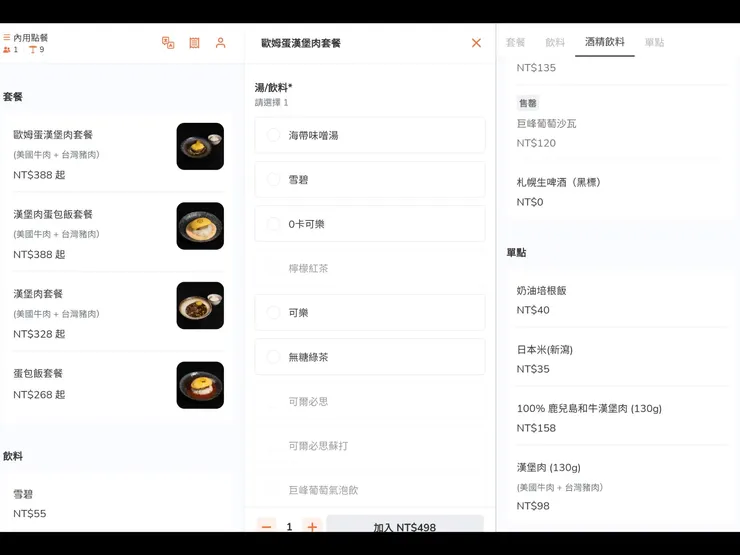The width and height of the screenshot is (740, 555).
Task: Add item with 加入 NT$498 button
Action: (405, 525)
